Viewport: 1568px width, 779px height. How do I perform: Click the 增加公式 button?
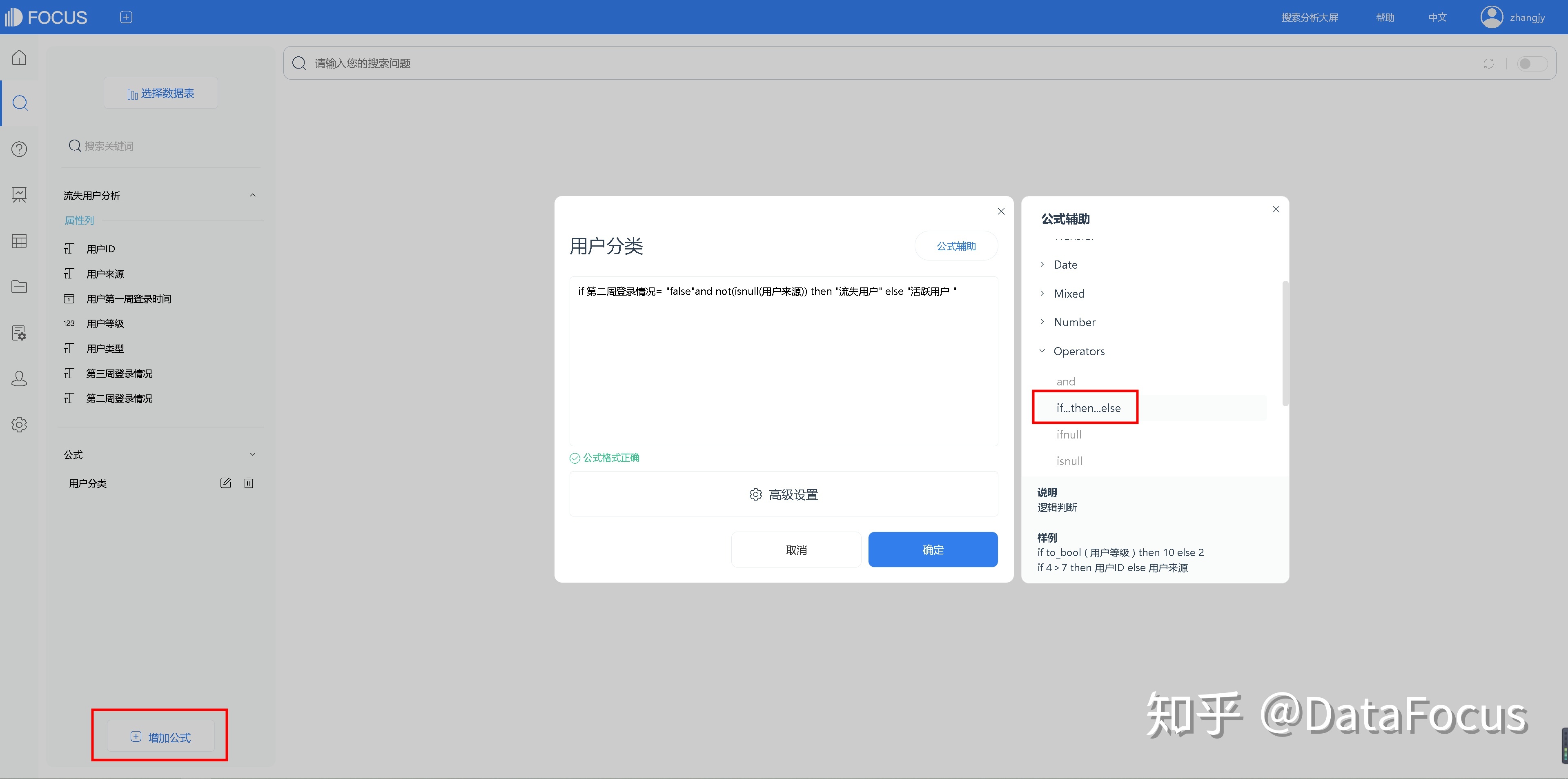(161, 737)
